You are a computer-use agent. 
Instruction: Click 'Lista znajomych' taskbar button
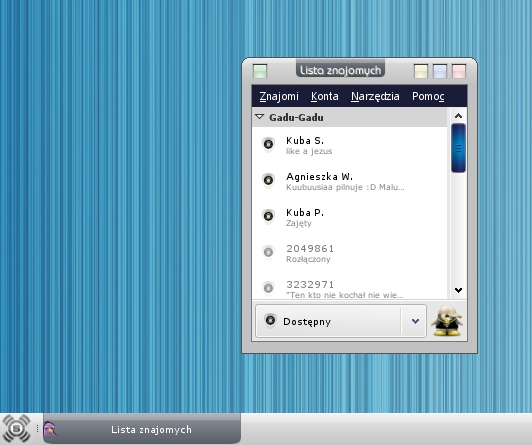[x=142, y=429]
